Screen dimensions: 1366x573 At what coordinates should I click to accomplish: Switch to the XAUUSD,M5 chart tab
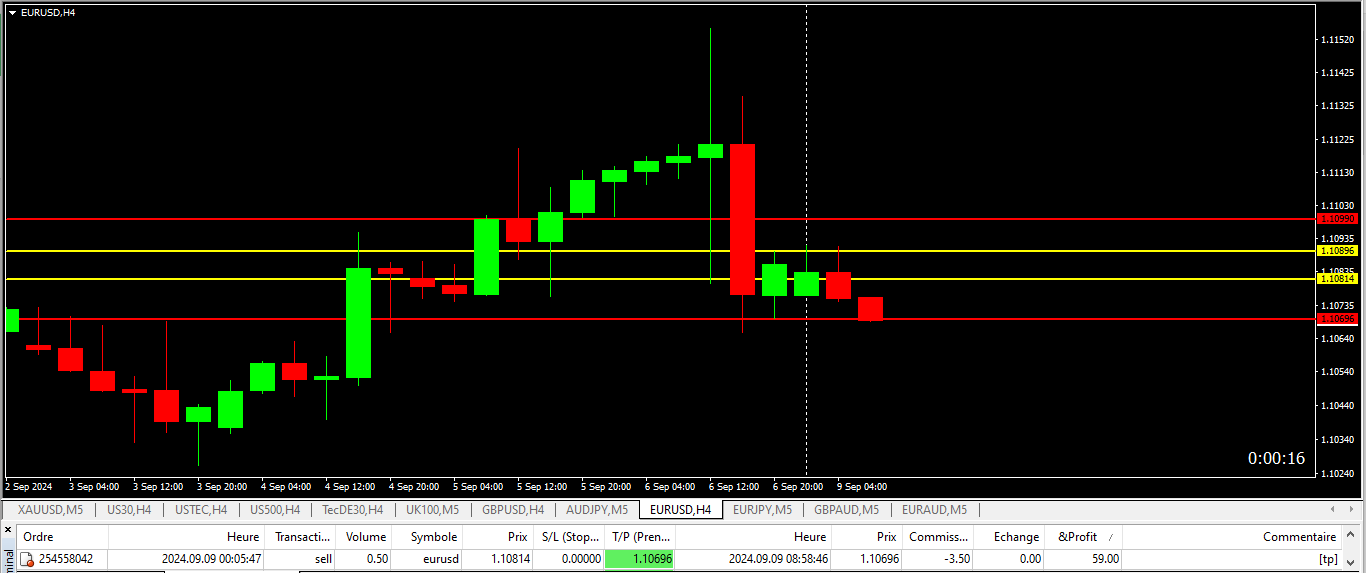(x=49, y=510)
